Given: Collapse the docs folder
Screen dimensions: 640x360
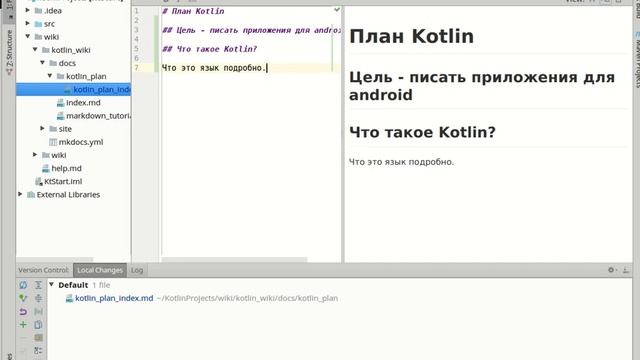Looking at the screenshot, I should pyautogui.click(x=42, y=62).
